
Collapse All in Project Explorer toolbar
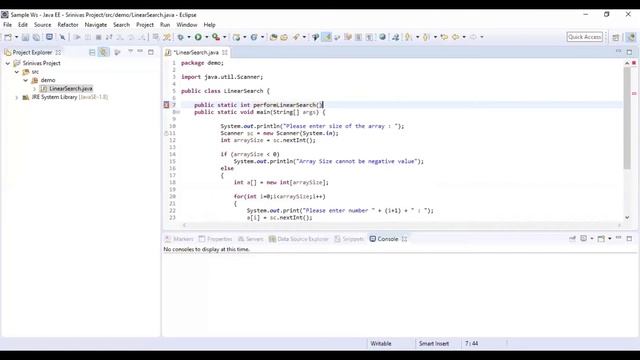[92, 52]
